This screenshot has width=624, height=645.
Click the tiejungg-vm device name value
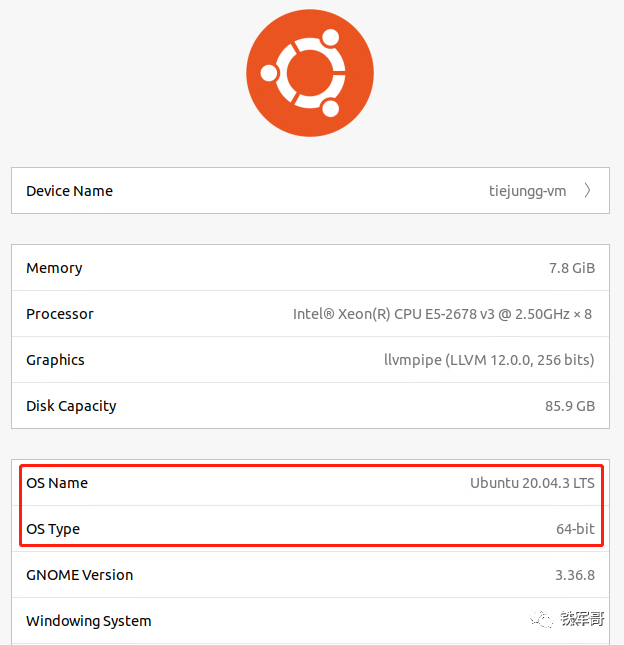pyautogui.click(x=527, y=191)
